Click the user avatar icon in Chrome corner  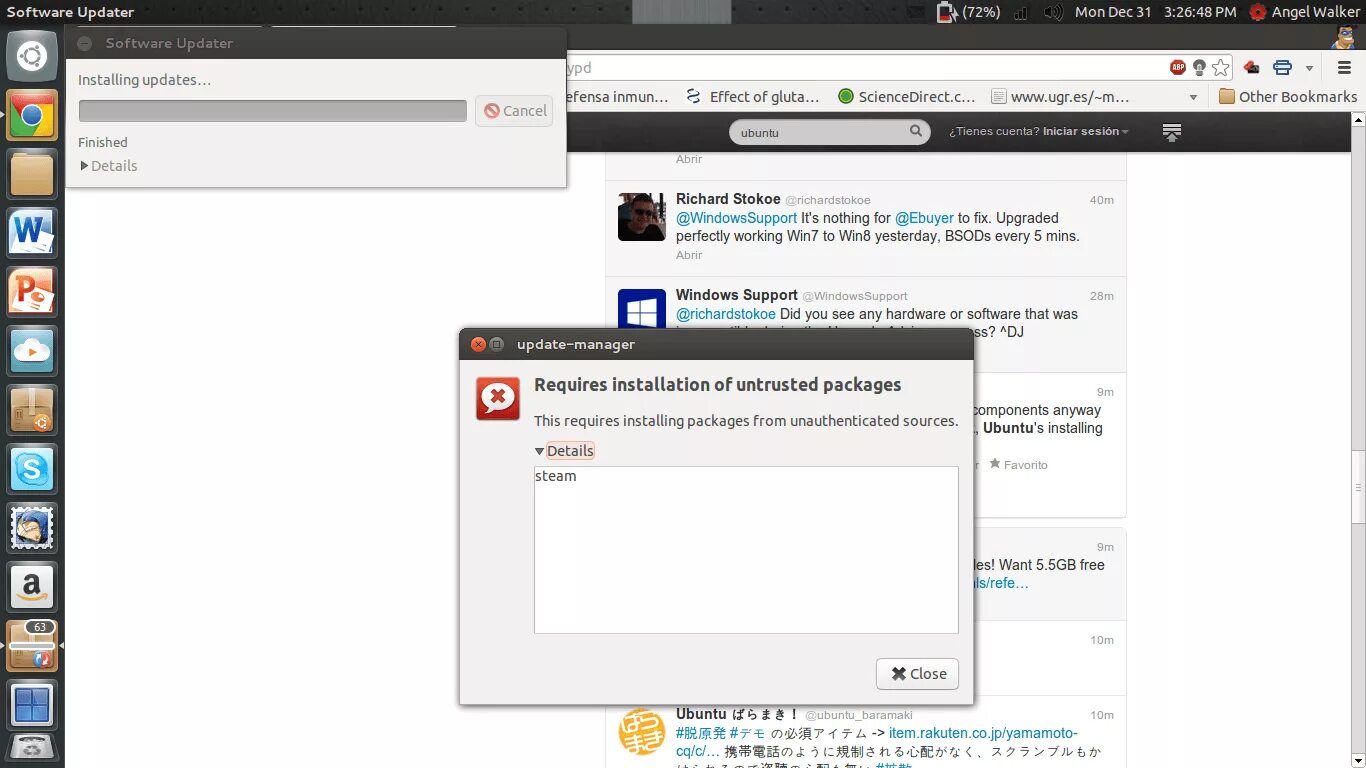tap(1345, 38)
